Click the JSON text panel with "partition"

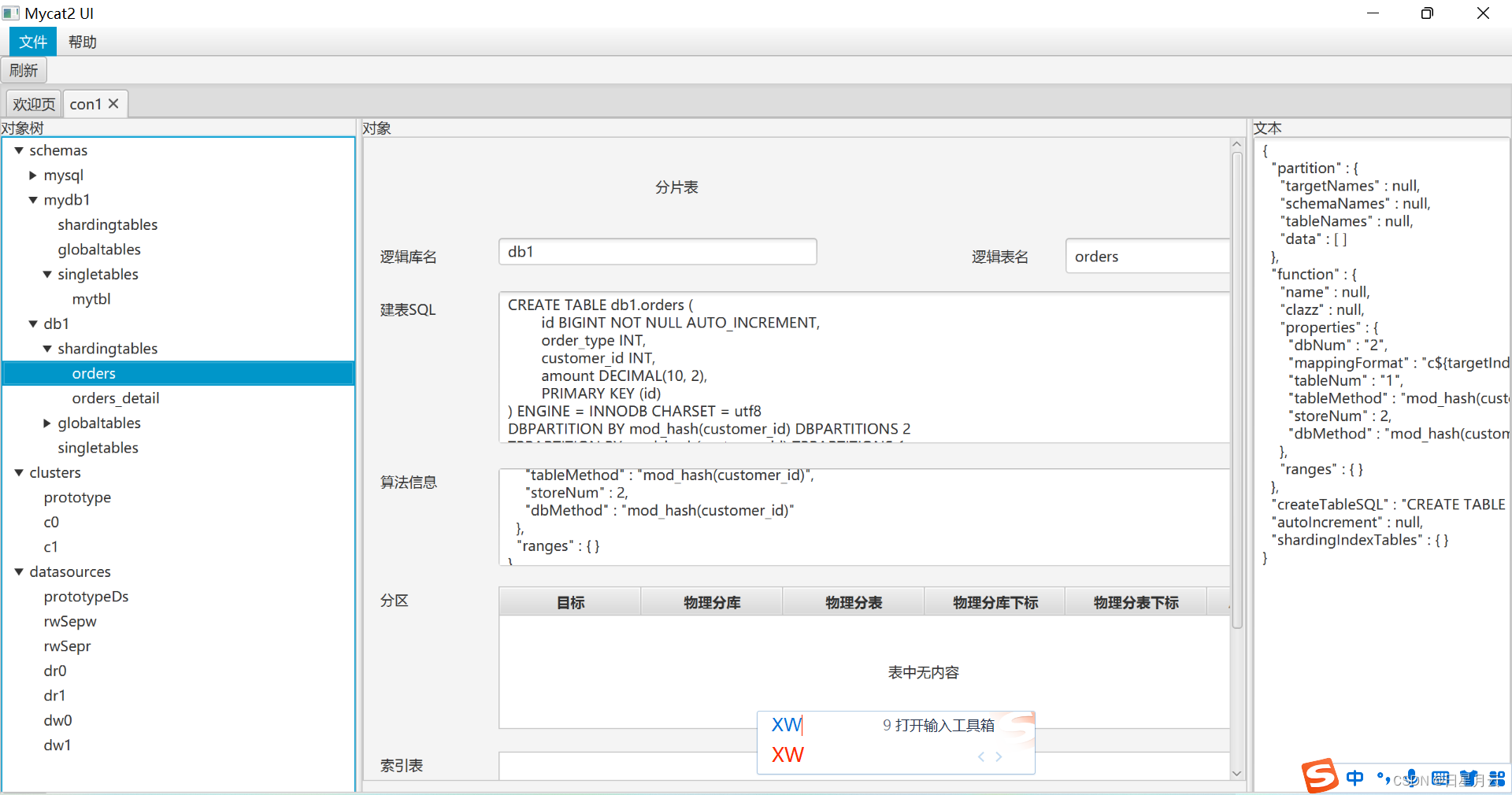pyautogui.click(x=1382, y=464)
